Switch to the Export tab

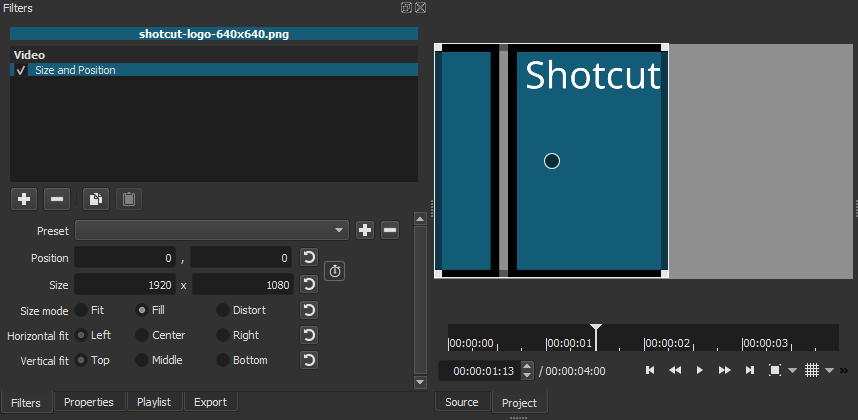coord(210,402)
